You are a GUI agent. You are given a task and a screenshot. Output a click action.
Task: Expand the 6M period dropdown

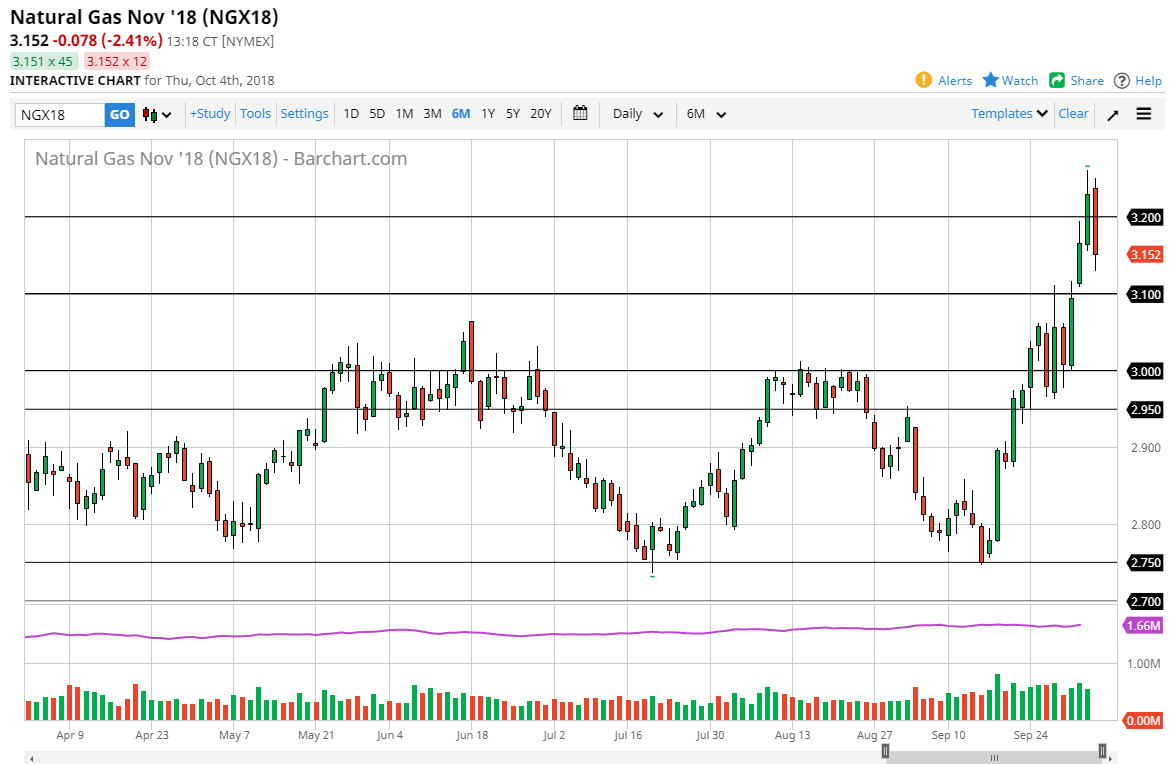click(706, 113)
